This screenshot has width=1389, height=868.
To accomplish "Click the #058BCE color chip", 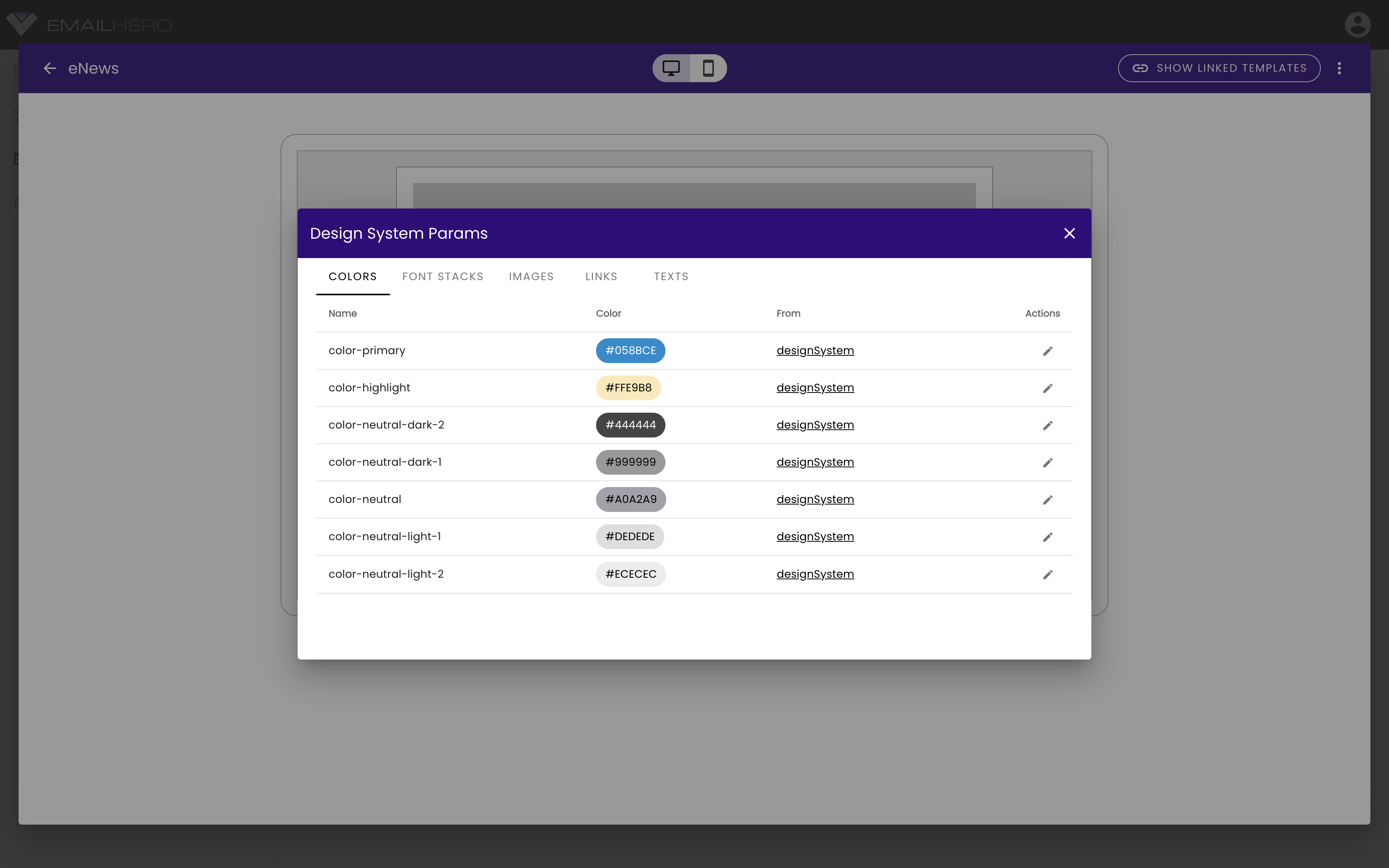I will coord(630,350).
